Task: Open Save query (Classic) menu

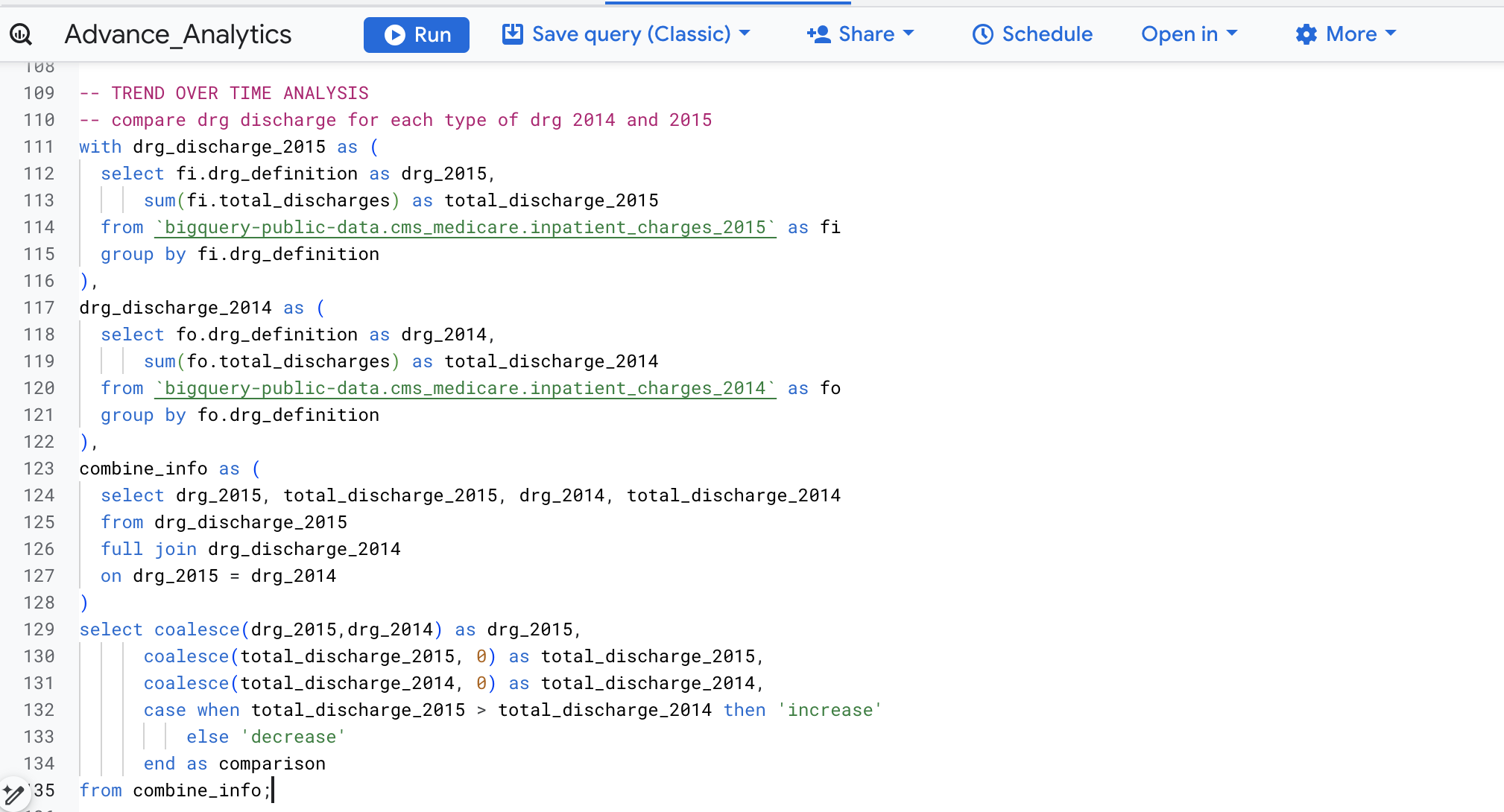Action: pyautogui.click(x=626, y=34)
